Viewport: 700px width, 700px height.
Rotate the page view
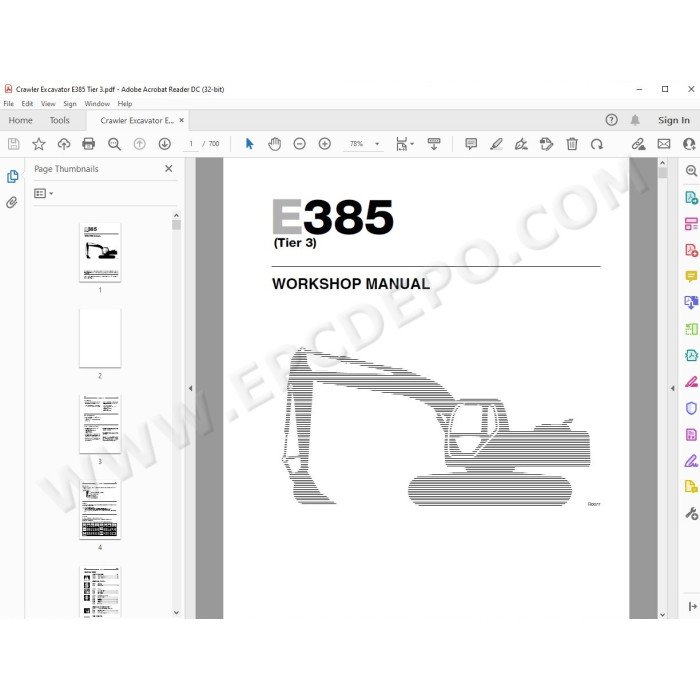tap(597, 144)
